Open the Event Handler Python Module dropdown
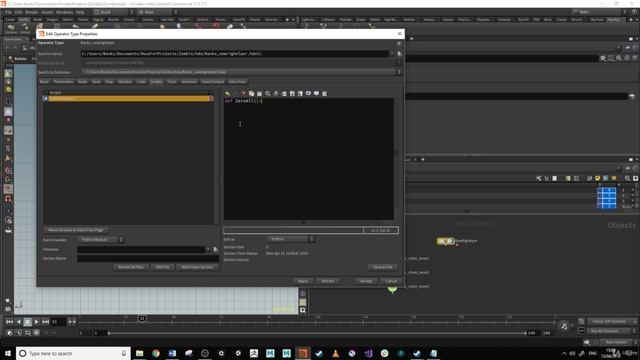640x360 pixels. tap(101, 240)
